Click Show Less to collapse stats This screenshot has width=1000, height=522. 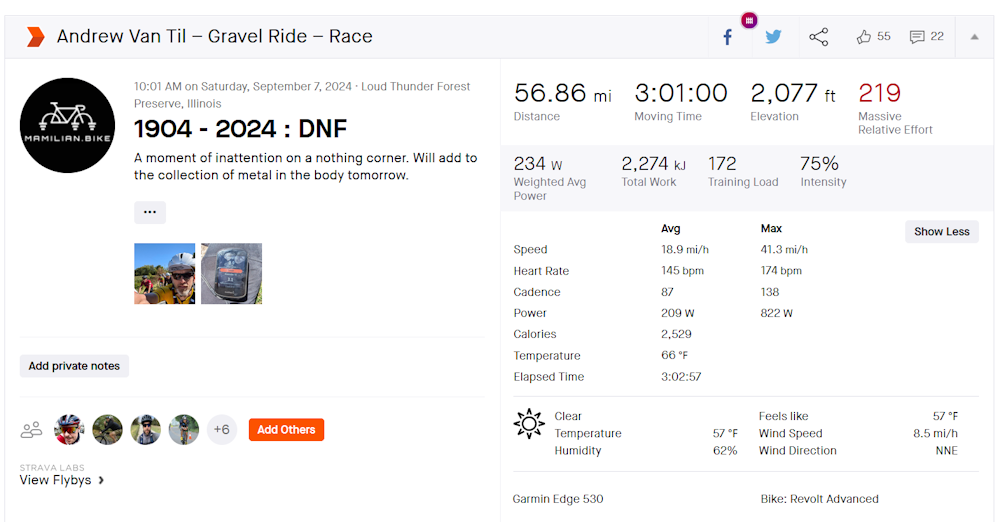point(941,231)
